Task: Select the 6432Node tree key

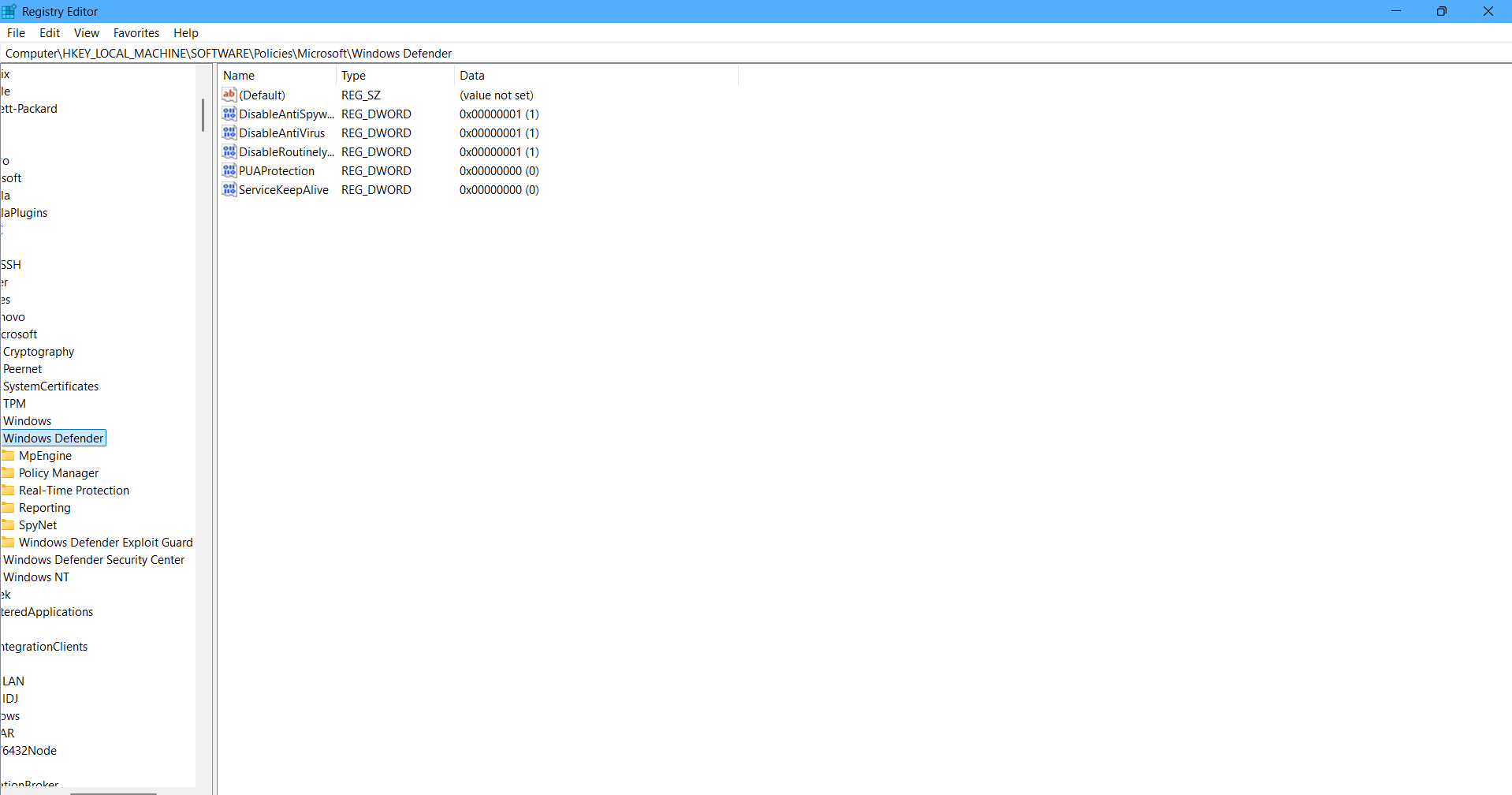Action: click(x=30, y=751)
